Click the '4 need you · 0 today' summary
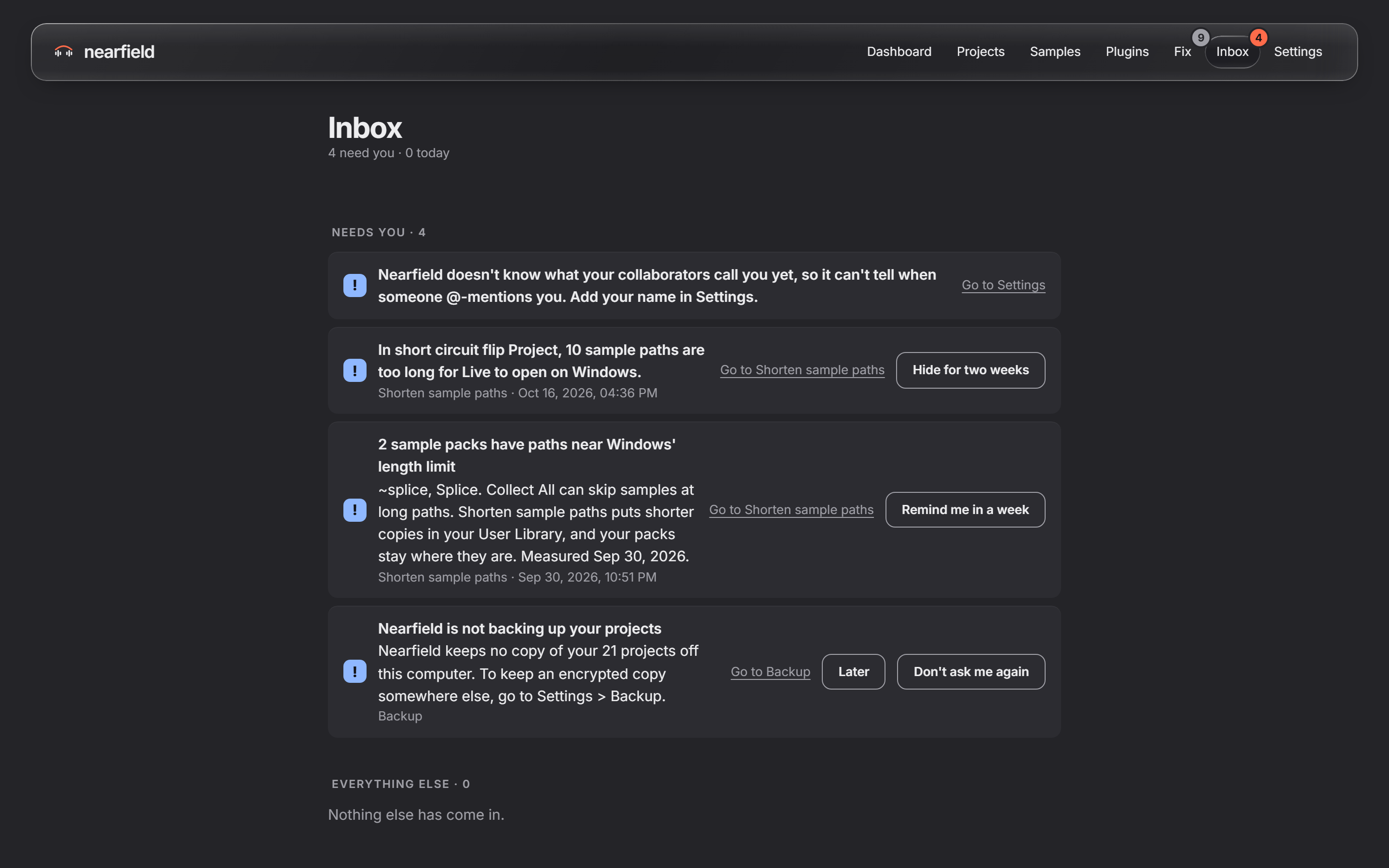This screenshot has height=868, width=1389. pyautogui.click(x=389, y=153)
